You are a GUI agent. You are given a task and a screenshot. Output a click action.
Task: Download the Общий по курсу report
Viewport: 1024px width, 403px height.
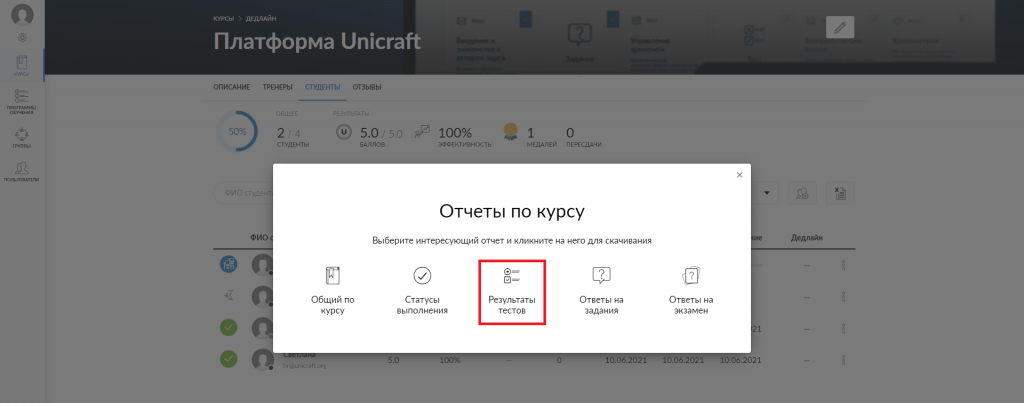click(x=332, y=292)
